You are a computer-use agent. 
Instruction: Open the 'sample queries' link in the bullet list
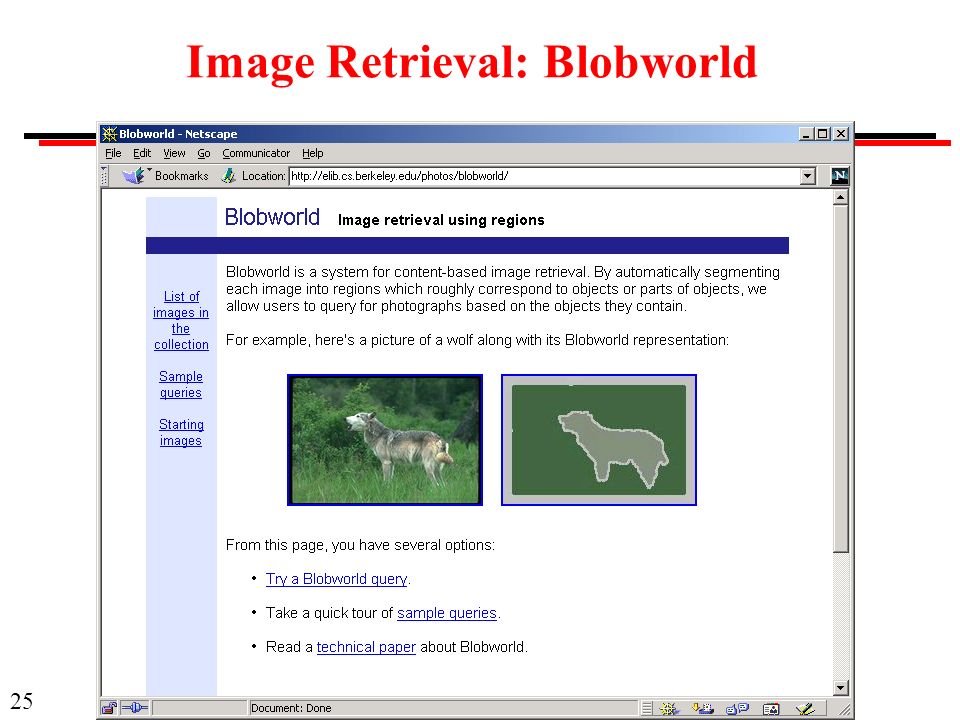pos(447,613)
